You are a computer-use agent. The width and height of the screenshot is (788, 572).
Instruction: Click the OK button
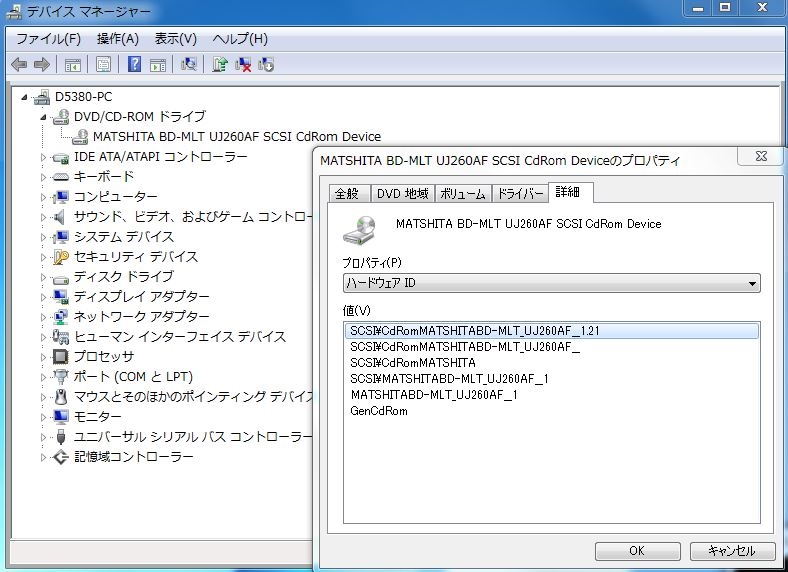point(637,551)
